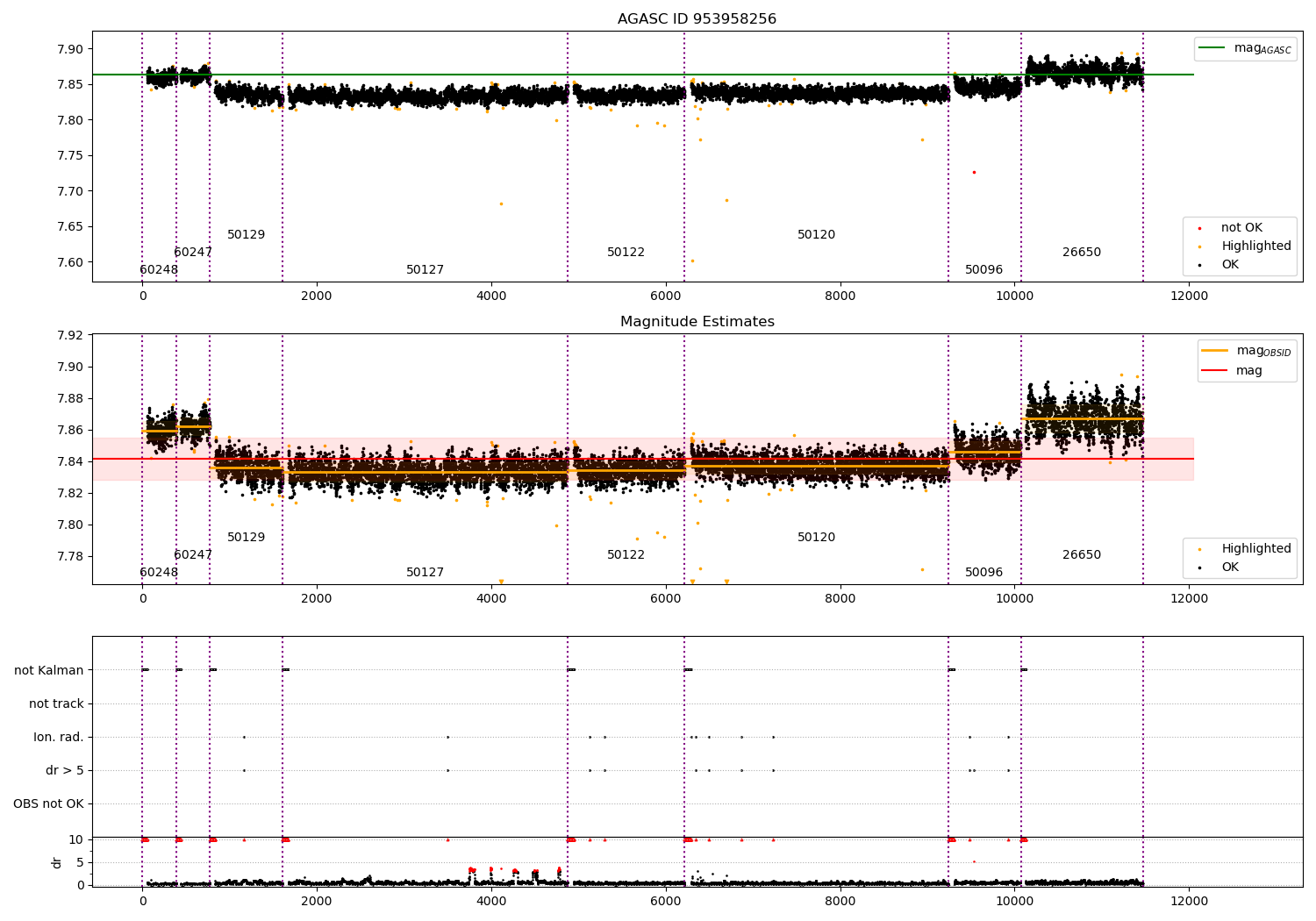Screen dimensions: 1316x921
Task: Click the 'OBS not OK' axis label
Action: pos(48,803)
